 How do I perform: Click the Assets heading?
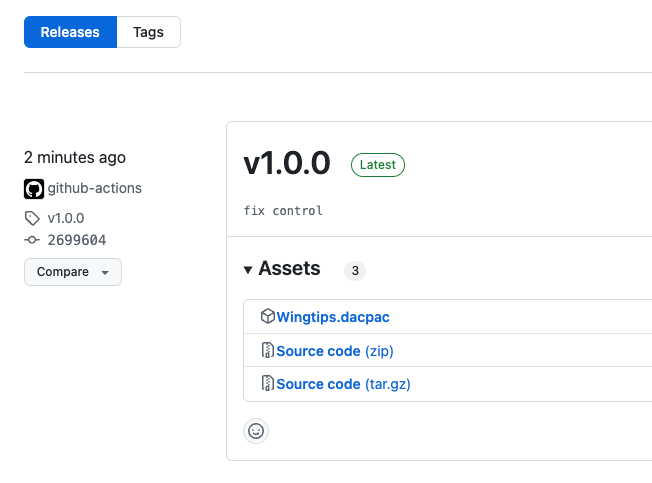(289, 268)
